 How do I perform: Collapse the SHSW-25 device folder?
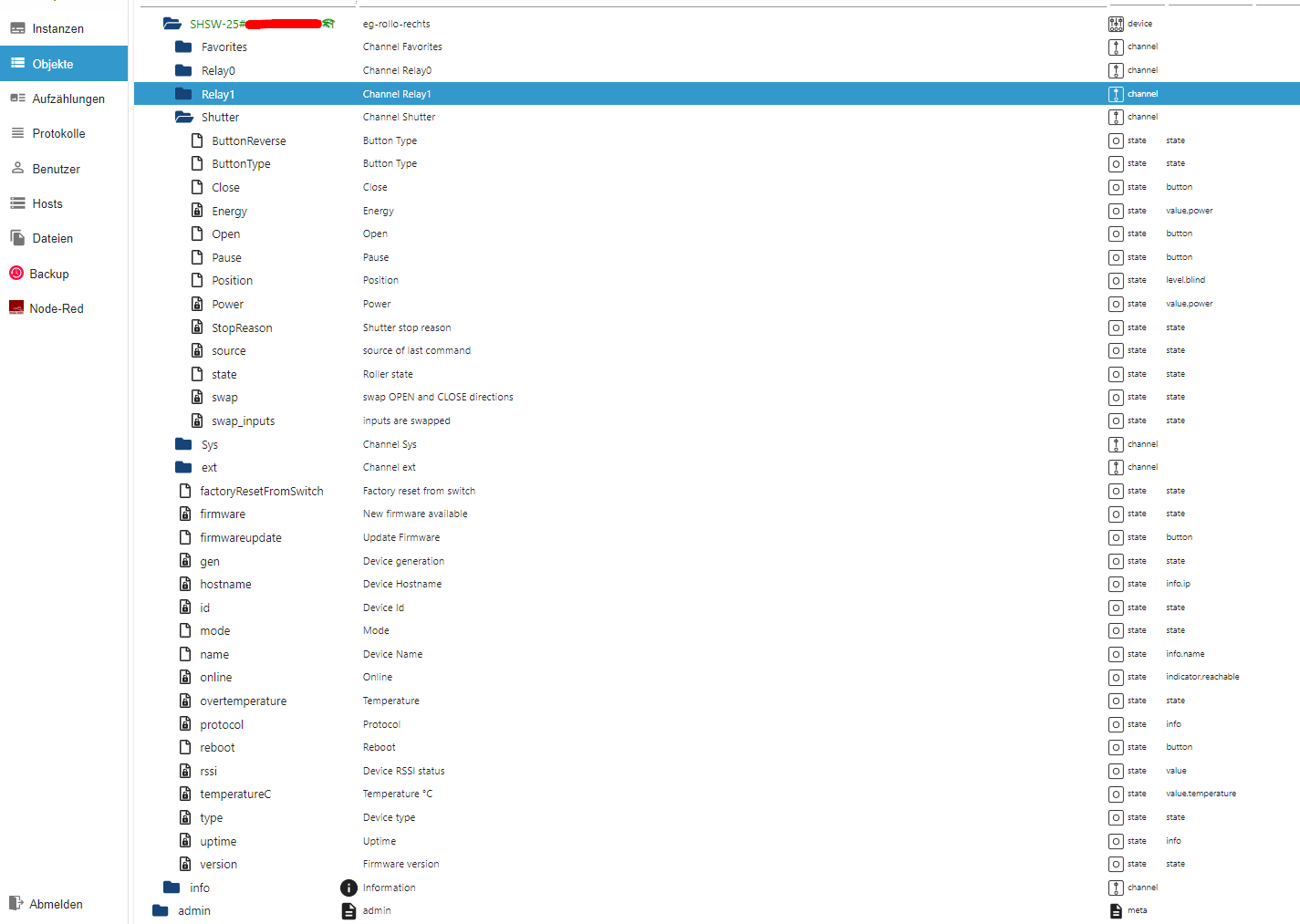(x=172, y=24)
